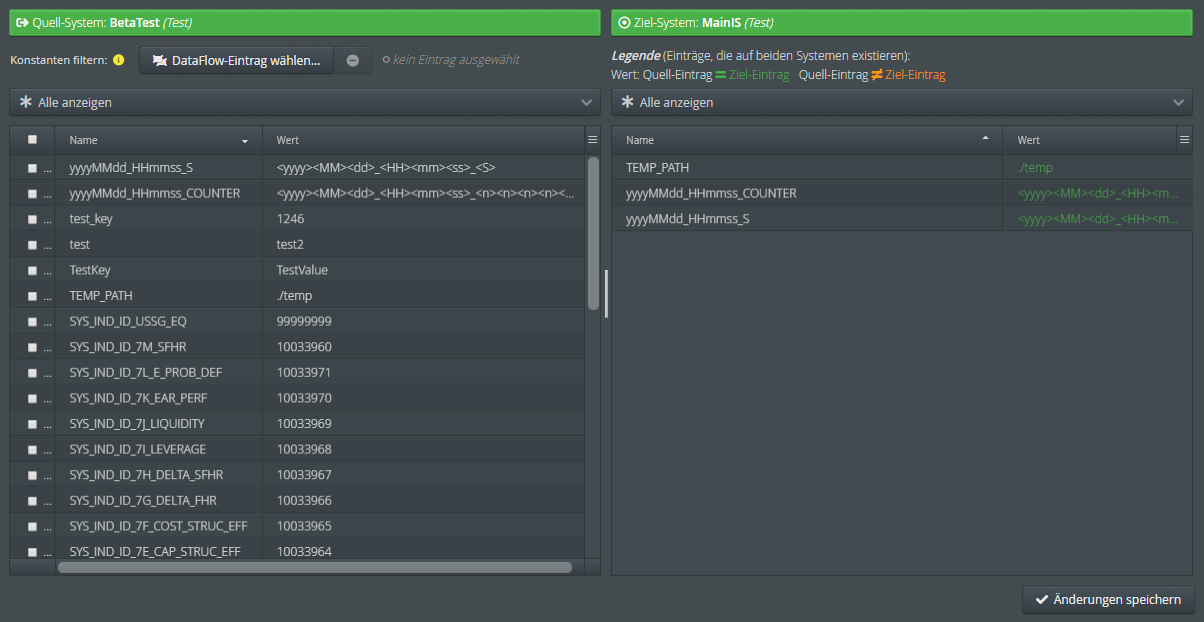Open the source Alle anzeigen dropdown

click(305, 102)
